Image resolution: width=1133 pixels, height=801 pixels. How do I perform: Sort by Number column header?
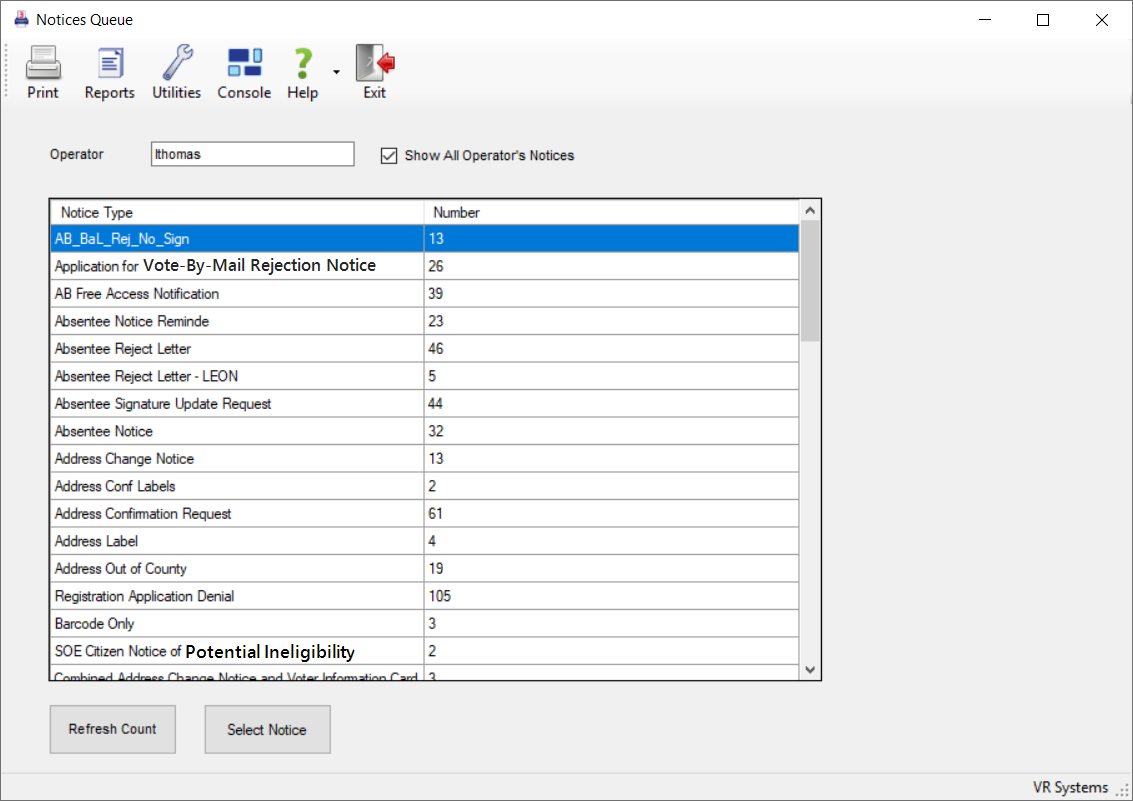point(610,212)
